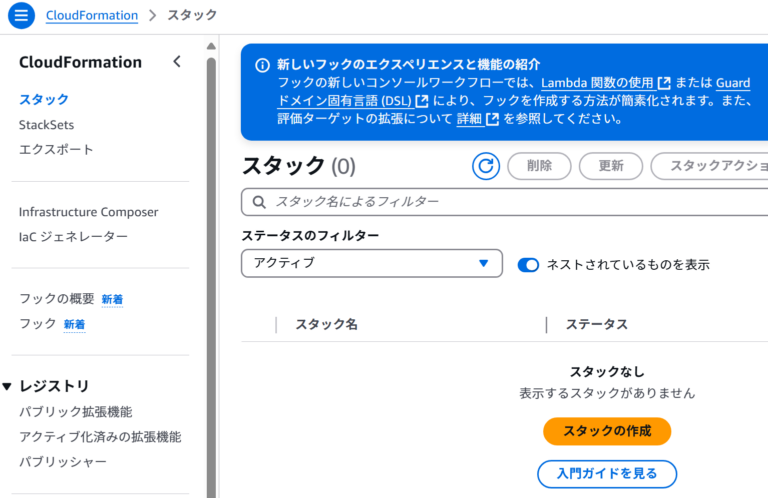Open IaC ジェネレーター from the sidebar

(73, 237)
